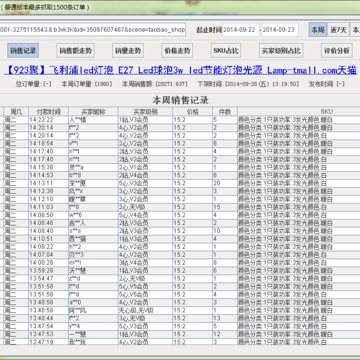Select buyer nickname b**8
Screen dimensions: 360x360
(93, 175)
